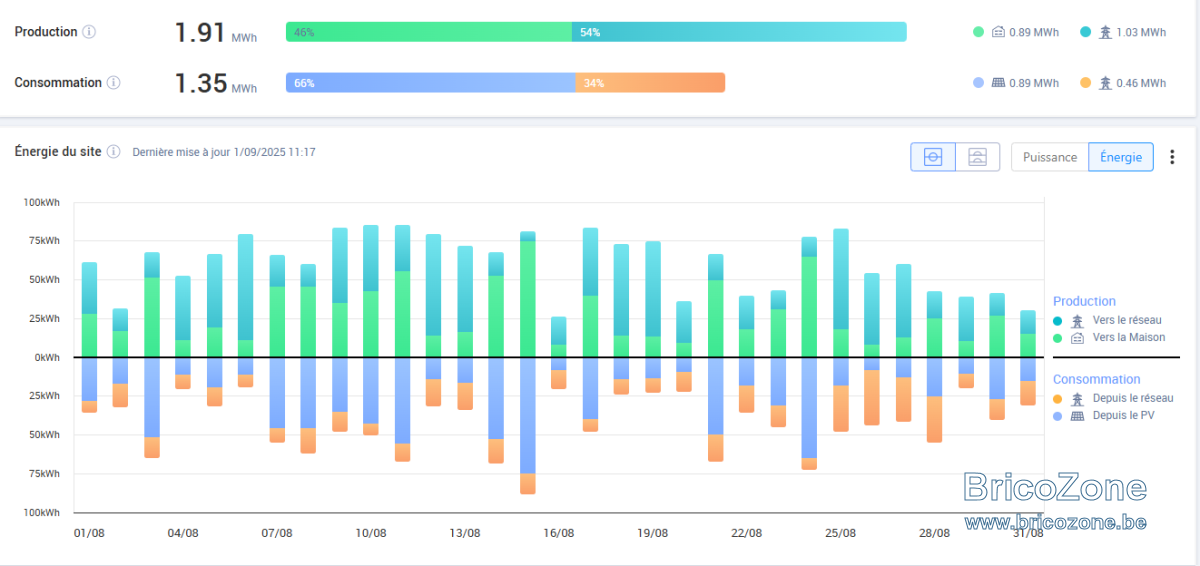The width and height of the screenshot is (1200, 566).
Task: Open the three-dot chart options menu
Action: tap(1173, 157)
